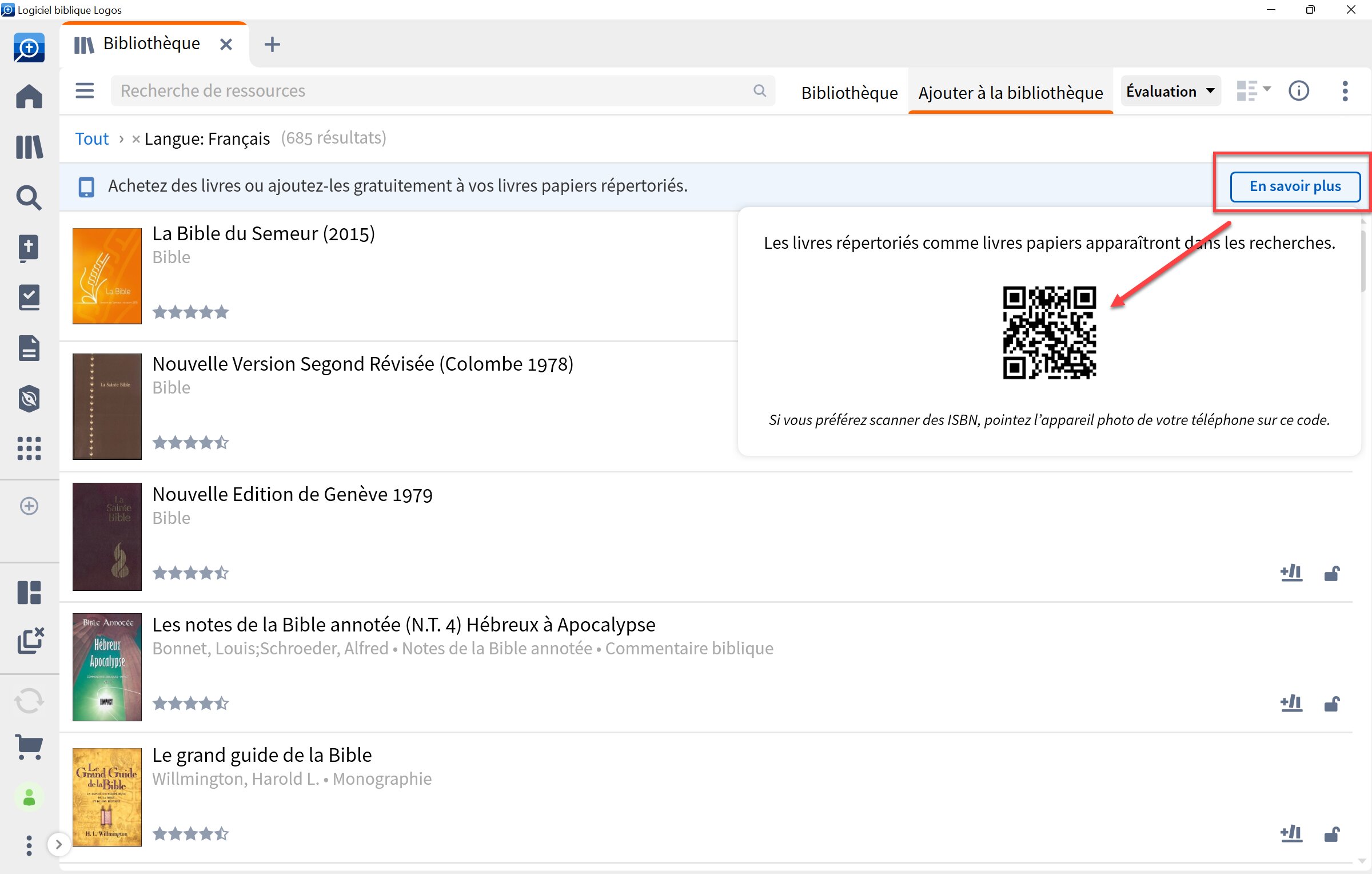
Task: Select the Ajouter à la bibliothèque tab
Action: tap(1010, 92)
